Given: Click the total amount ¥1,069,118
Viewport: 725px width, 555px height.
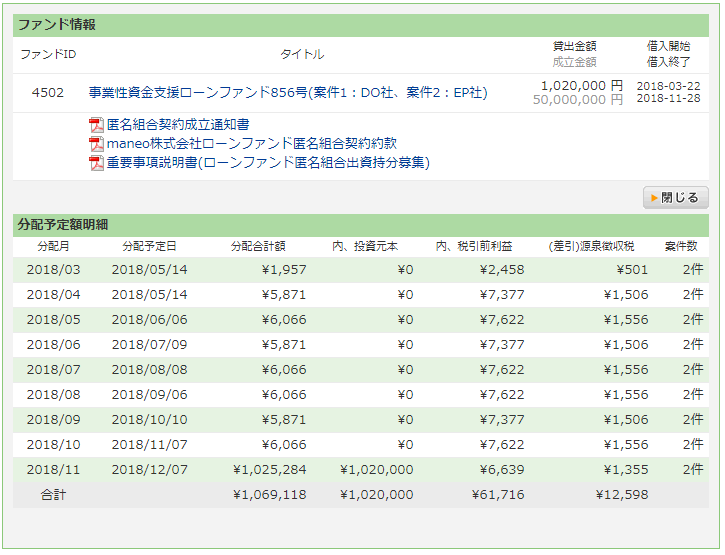Looking at the screenshot, I should click(269, 495).
